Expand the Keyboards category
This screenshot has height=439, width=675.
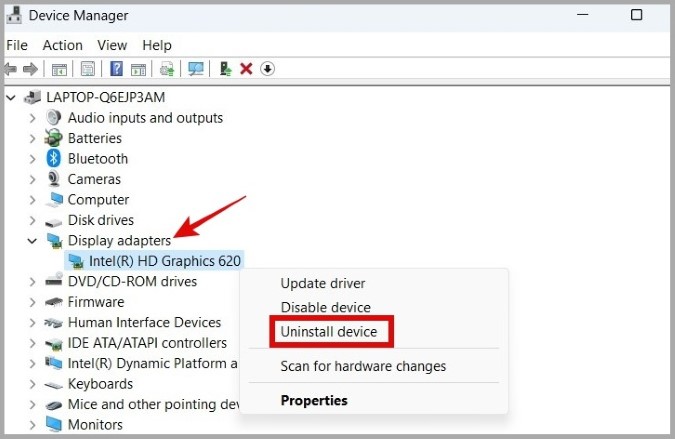pyautogui.click(x=32, y=383)
